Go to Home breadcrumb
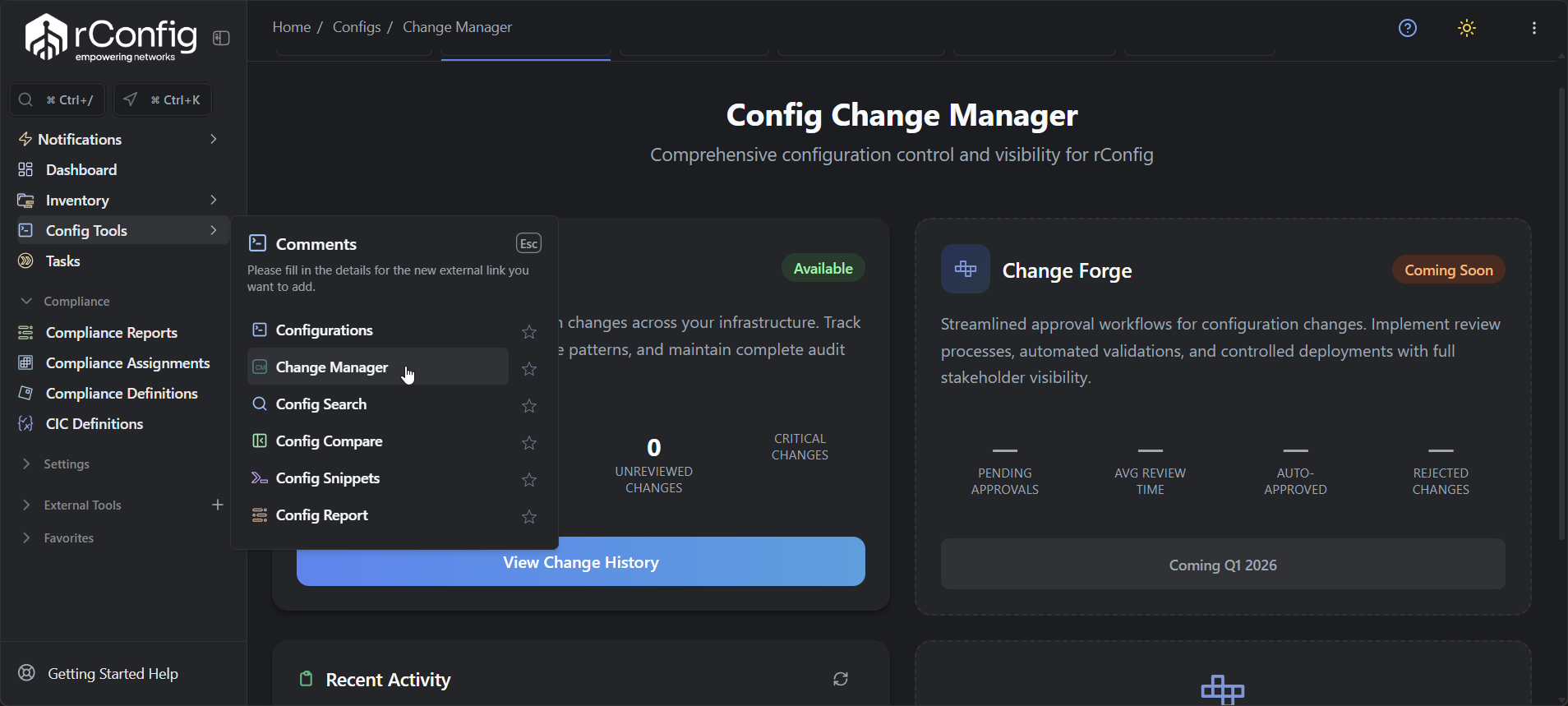 click(x=292, y=27)
